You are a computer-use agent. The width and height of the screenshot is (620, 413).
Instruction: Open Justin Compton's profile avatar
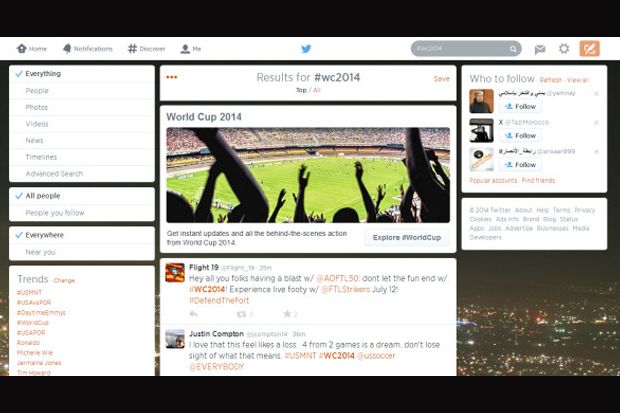click(175, 339)
